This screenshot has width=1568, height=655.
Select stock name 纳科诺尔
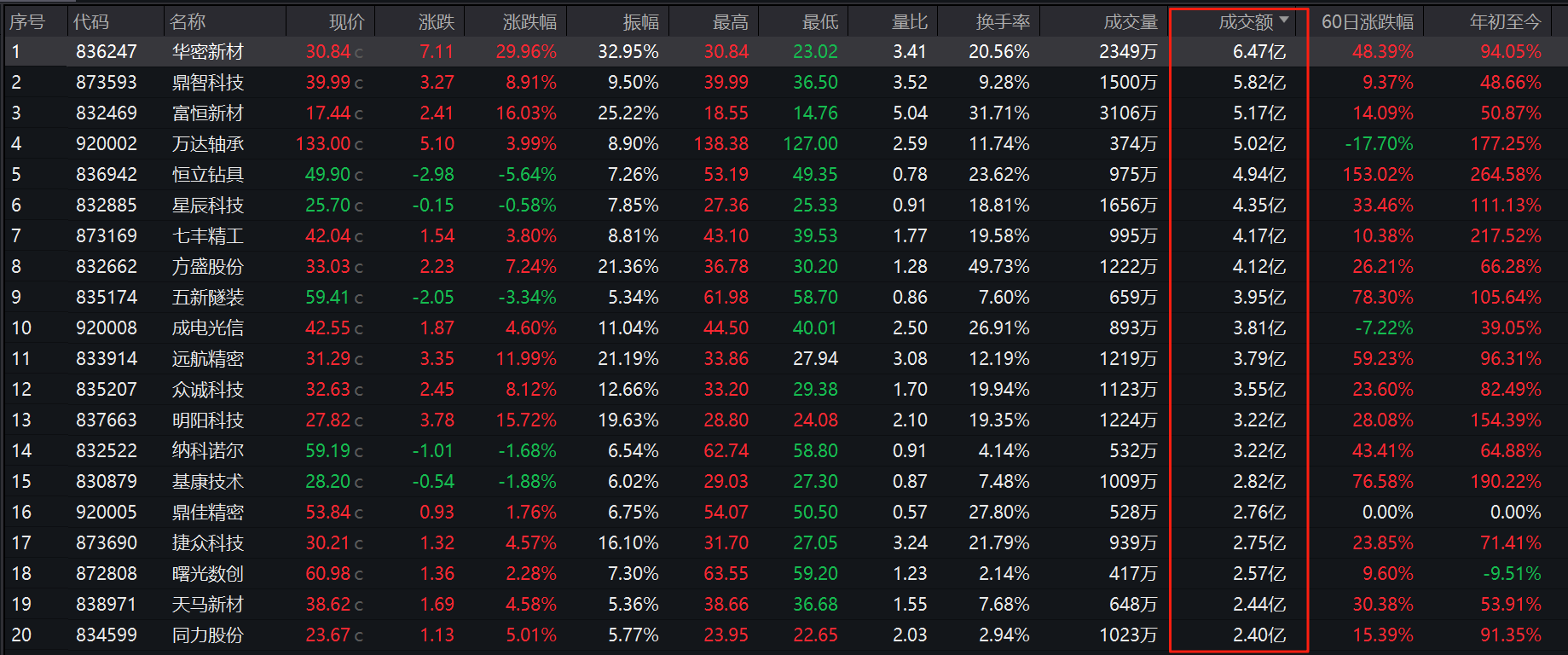click(x=208, y=451)
